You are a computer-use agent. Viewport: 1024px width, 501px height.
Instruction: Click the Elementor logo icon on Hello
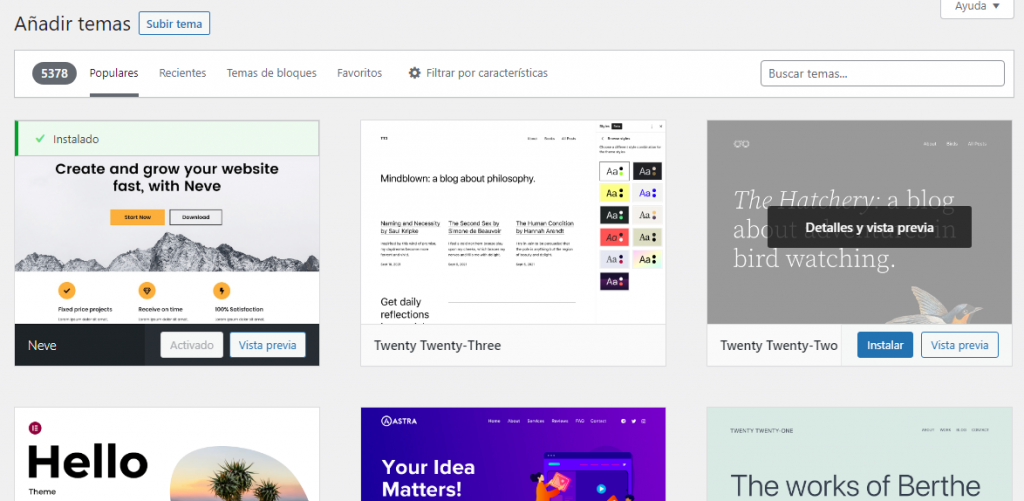35,428
